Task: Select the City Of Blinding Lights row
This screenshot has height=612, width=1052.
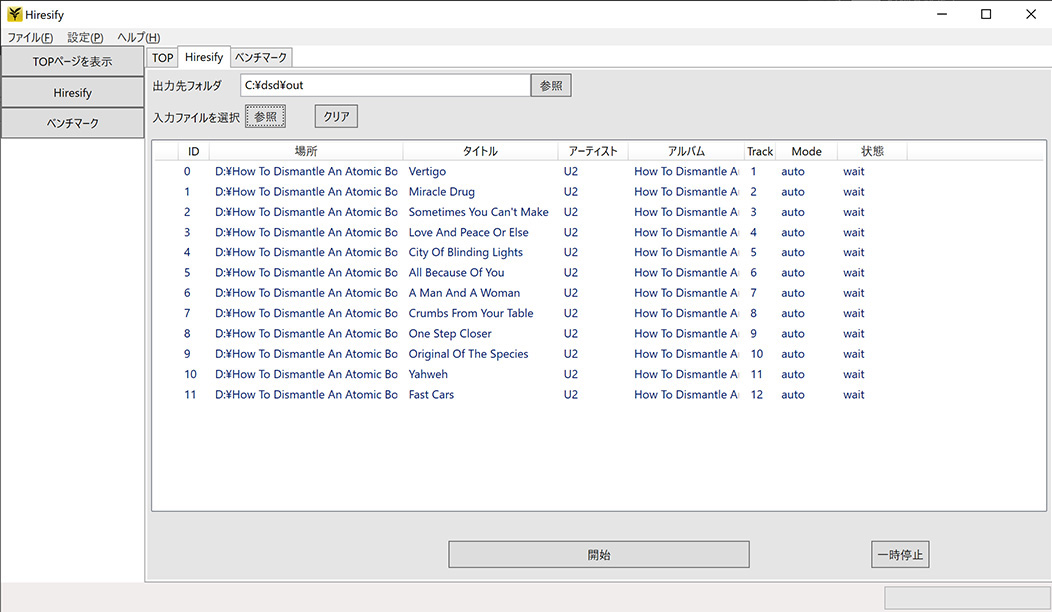Action: tap(465, 253)
